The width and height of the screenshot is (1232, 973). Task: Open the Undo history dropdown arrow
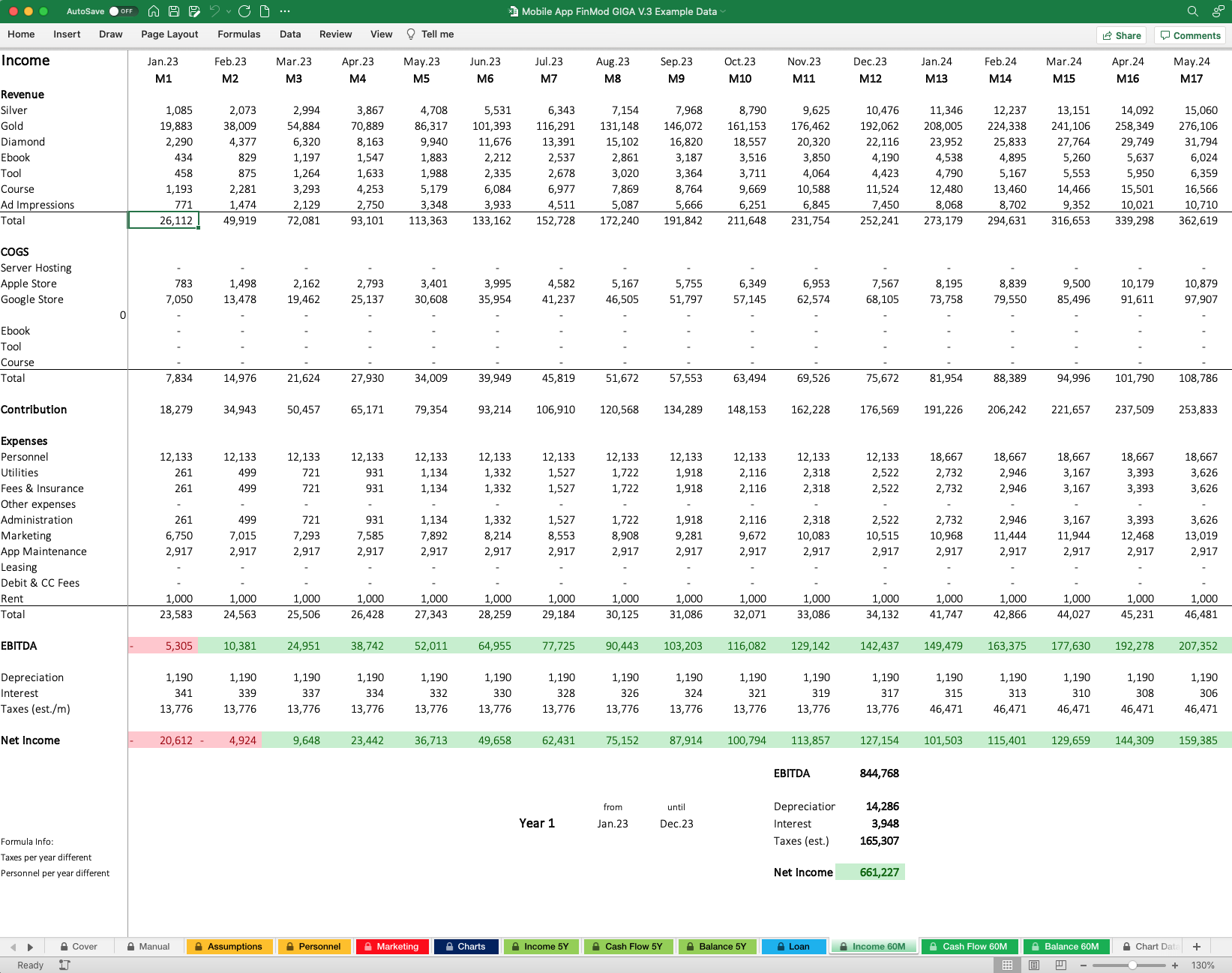coord(228,11)
